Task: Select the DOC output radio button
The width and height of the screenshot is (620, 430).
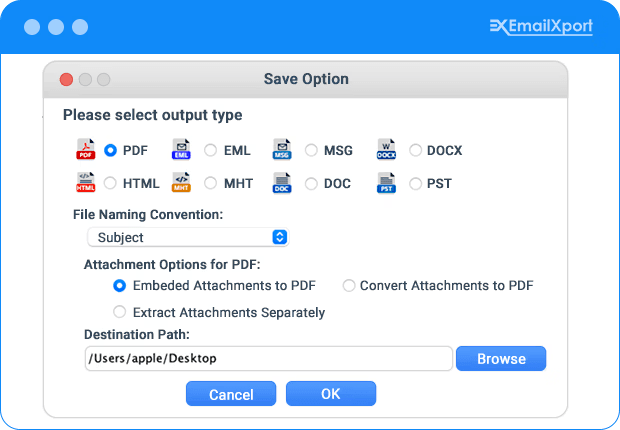Action: (x=311, y=184)
